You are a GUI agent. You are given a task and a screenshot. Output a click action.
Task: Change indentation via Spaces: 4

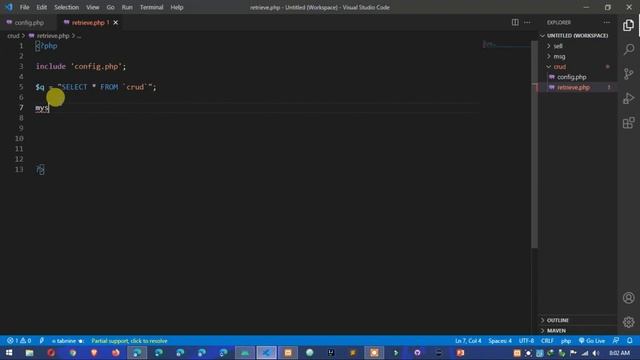coord(500,341)
